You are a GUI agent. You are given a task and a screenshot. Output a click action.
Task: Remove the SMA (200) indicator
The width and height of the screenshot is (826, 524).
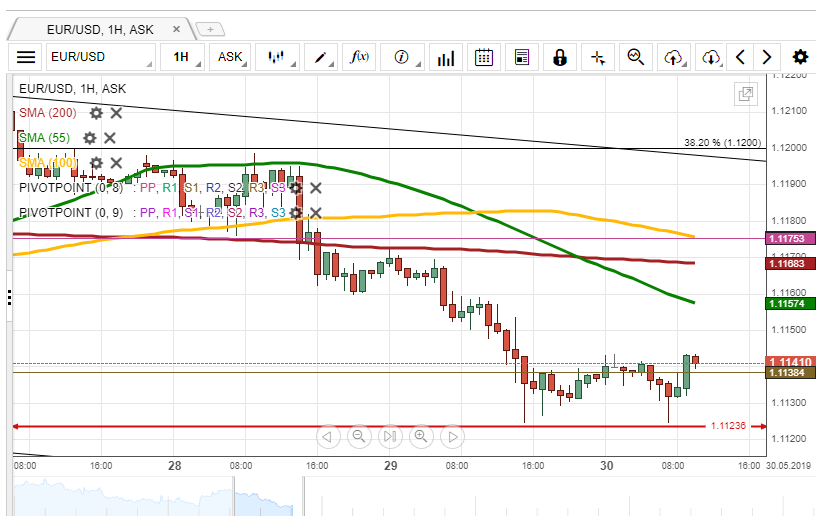pyautogui.click(x=116, y=113)
